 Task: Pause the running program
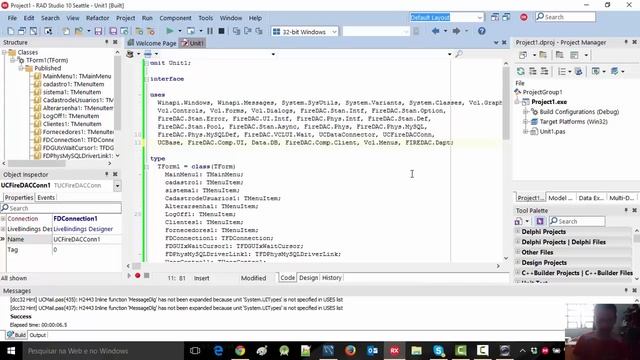click(210, 31)
